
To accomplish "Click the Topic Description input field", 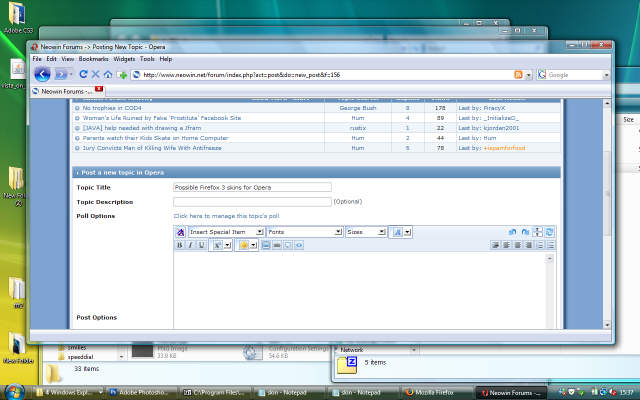I will (252, 202).
